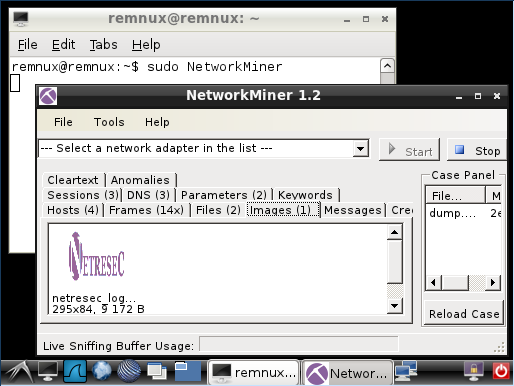The image size is (514, 386).
Task: Switch to the Parameters (2) tab
Action: coord(224,195)
